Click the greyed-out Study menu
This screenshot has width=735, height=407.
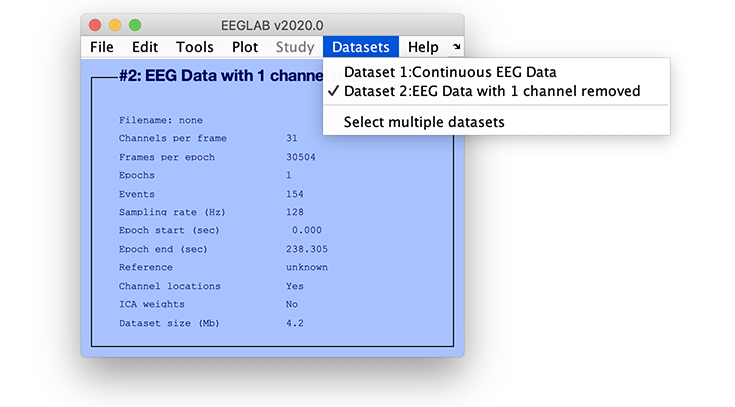tap(294, 47)
